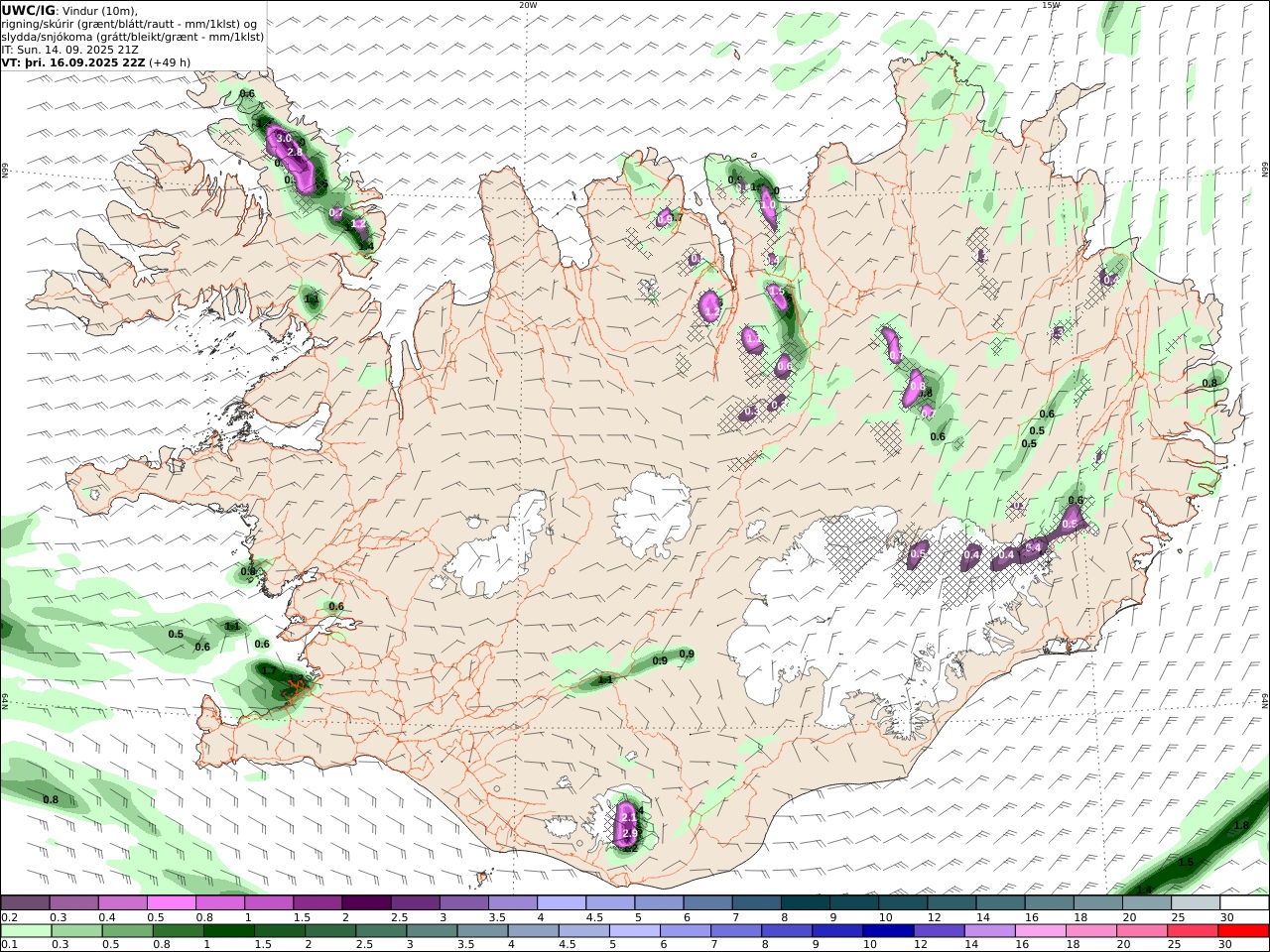This screenshot has height=952, width=1270.
Task: Click the 'slydda/snjókoma' legend description line
Action: point(133,37)
